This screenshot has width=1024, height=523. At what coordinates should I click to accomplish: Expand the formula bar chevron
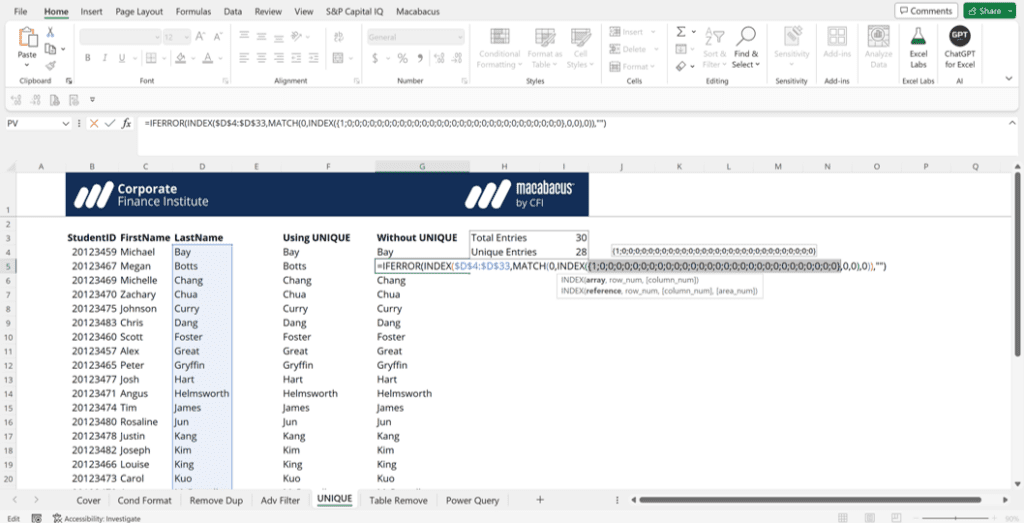(1013, 123)
